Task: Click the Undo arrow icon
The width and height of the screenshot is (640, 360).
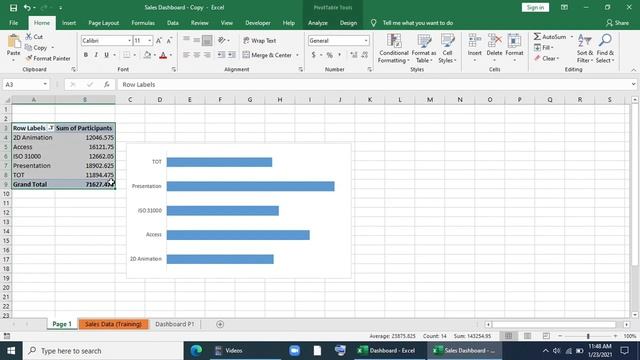Action: tap(27, 7)
